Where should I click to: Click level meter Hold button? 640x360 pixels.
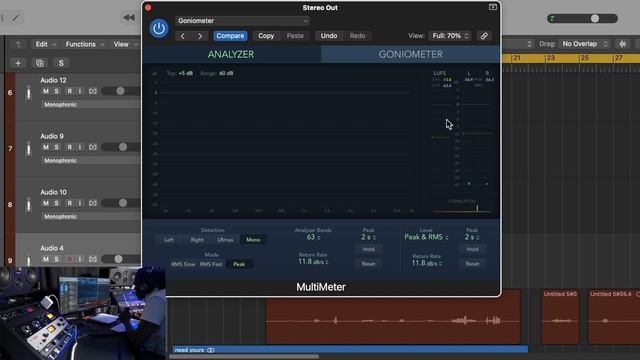tap(472, 249)
